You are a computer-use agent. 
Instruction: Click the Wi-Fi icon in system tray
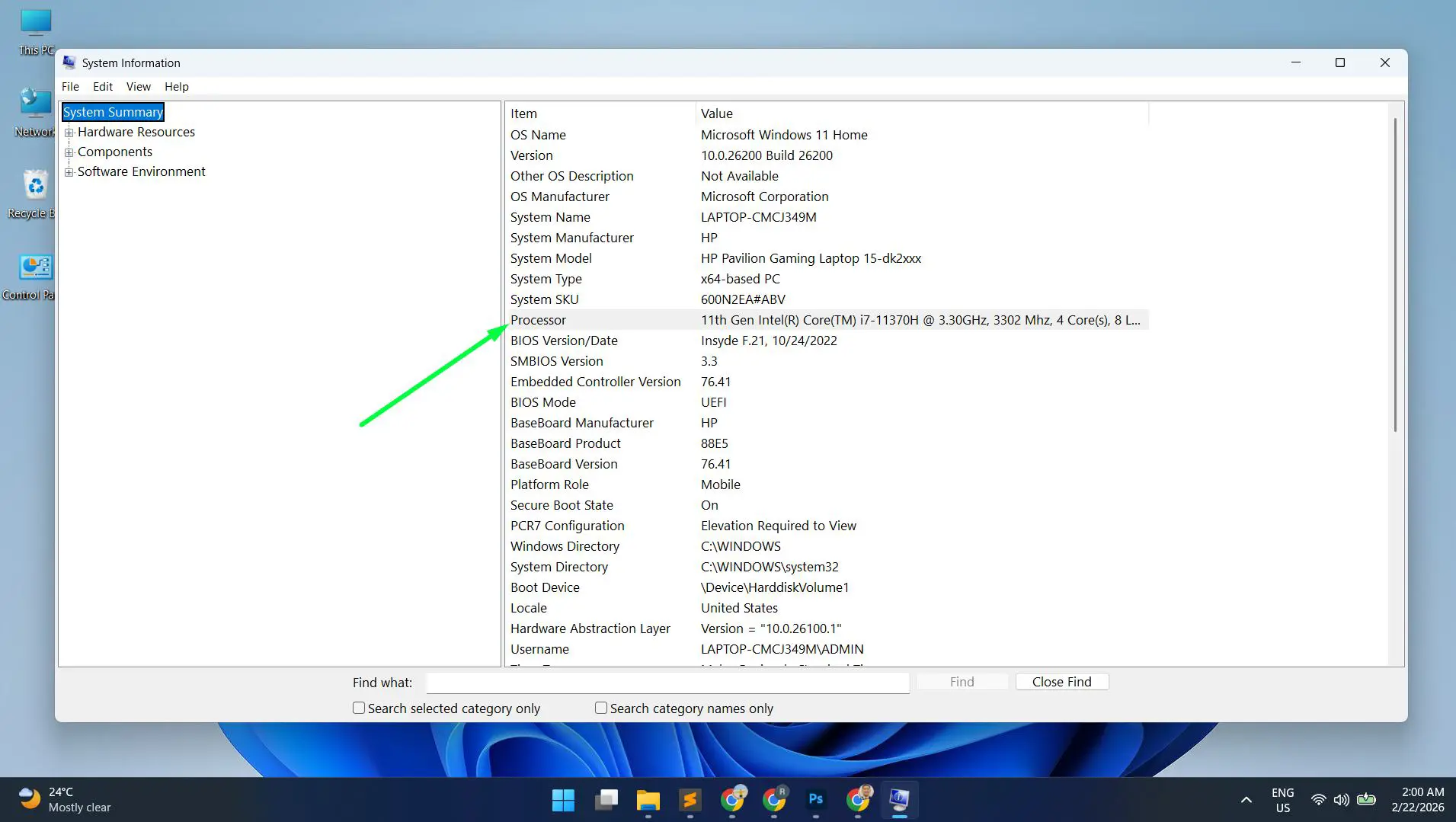(1319, 799)
